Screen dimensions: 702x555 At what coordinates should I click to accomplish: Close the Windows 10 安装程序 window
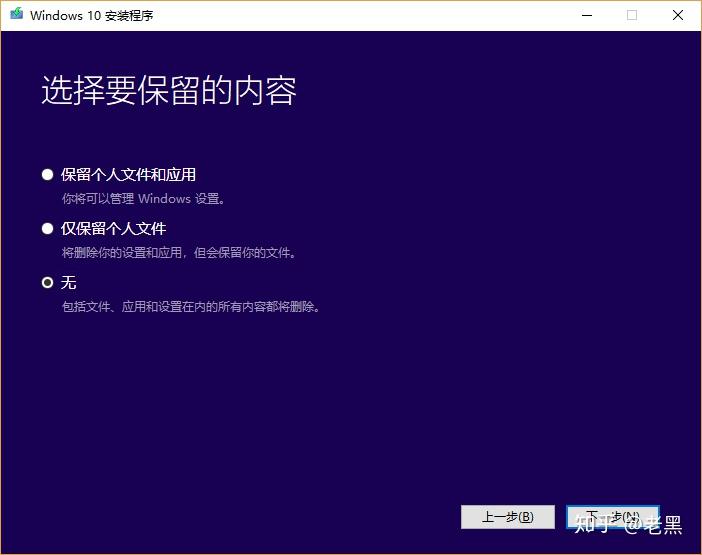coord(678,15)
